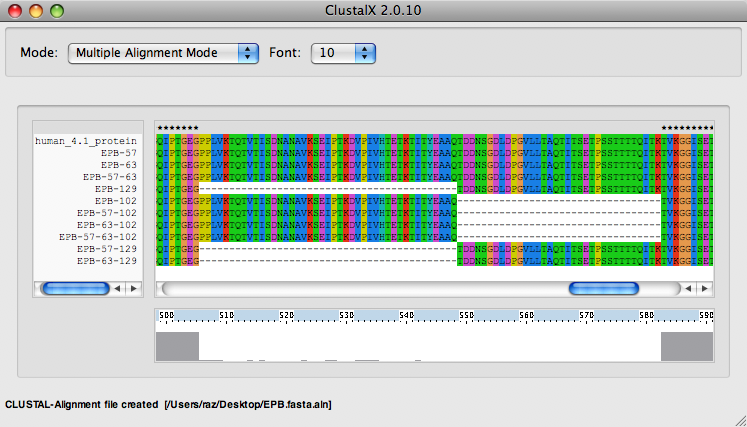Zoom the ClustalX window with green button
This screenshot has width=747, height=427.
(x=55, y=11)
